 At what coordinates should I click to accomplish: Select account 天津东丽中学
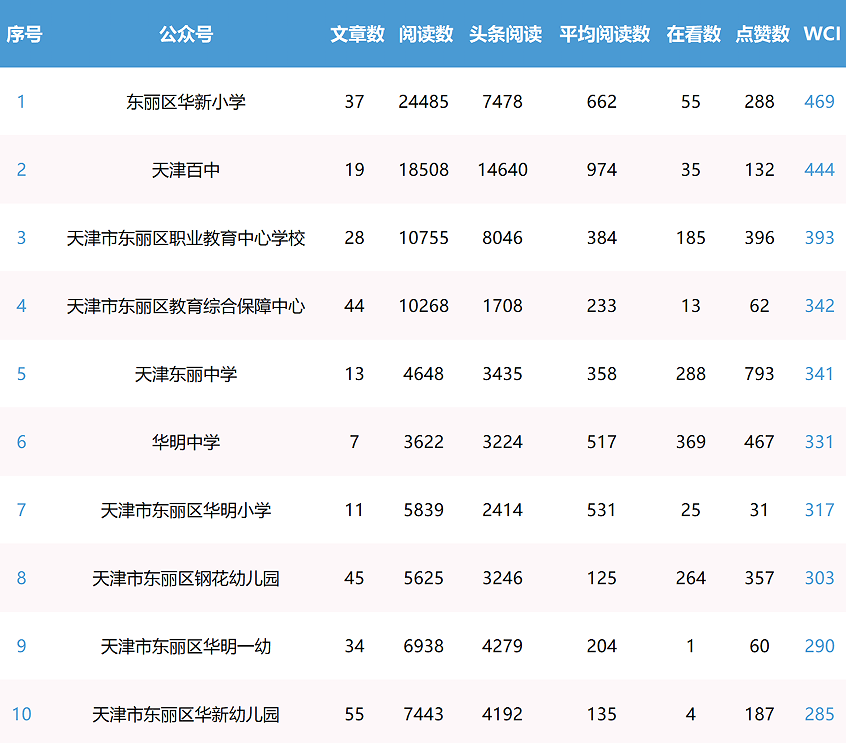click(186, 374)
